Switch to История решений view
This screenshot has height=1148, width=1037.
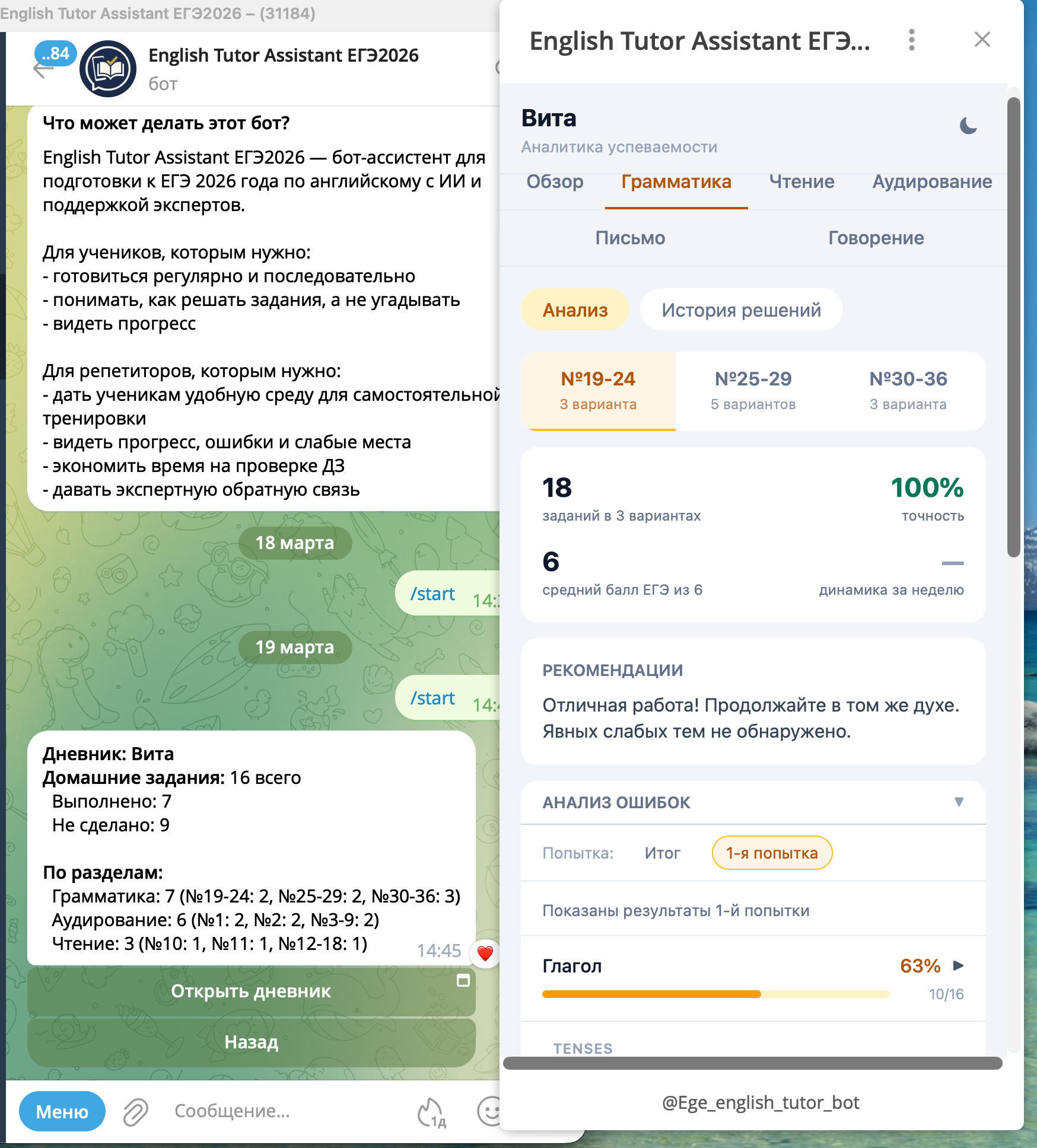(x=741, y=310)
